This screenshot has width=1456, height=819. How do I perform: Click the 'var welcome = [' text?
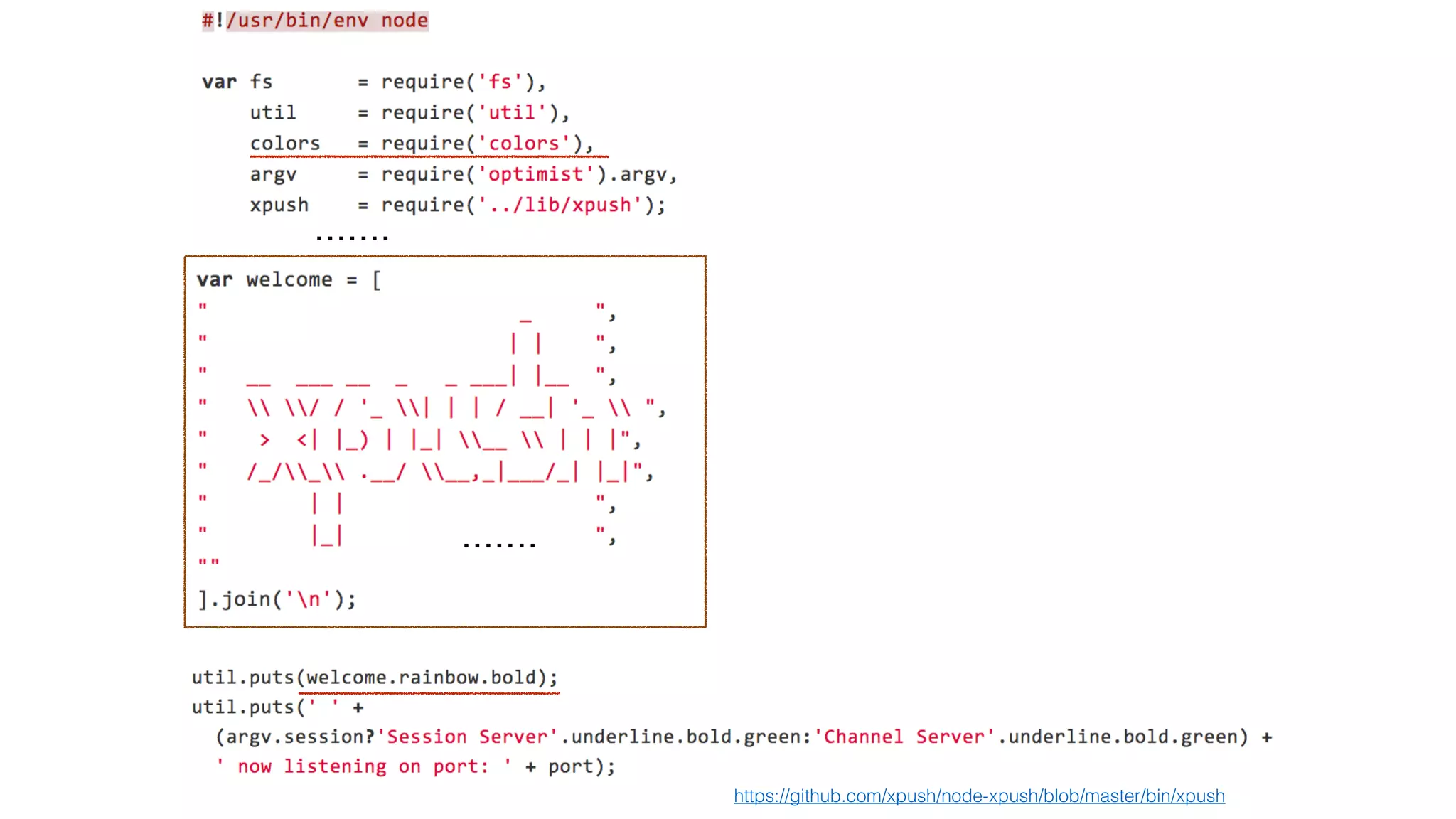point(289,280)
